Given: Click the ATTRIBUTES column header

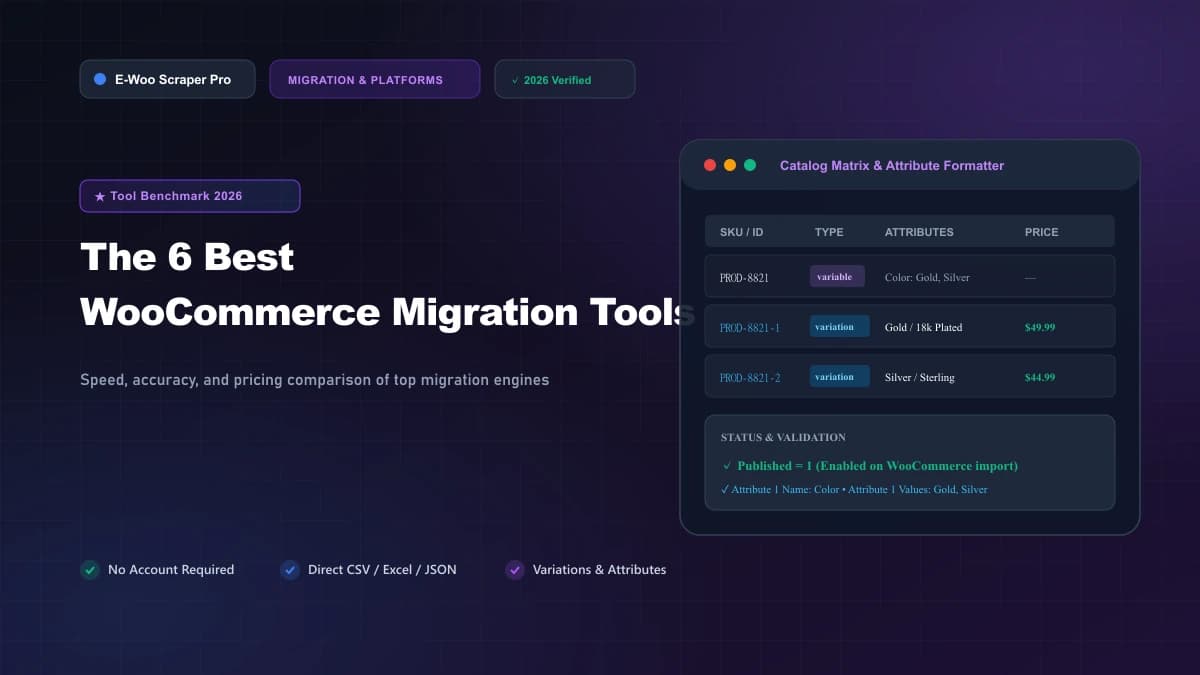Looking at the screenshot, I should pos(919,232).
